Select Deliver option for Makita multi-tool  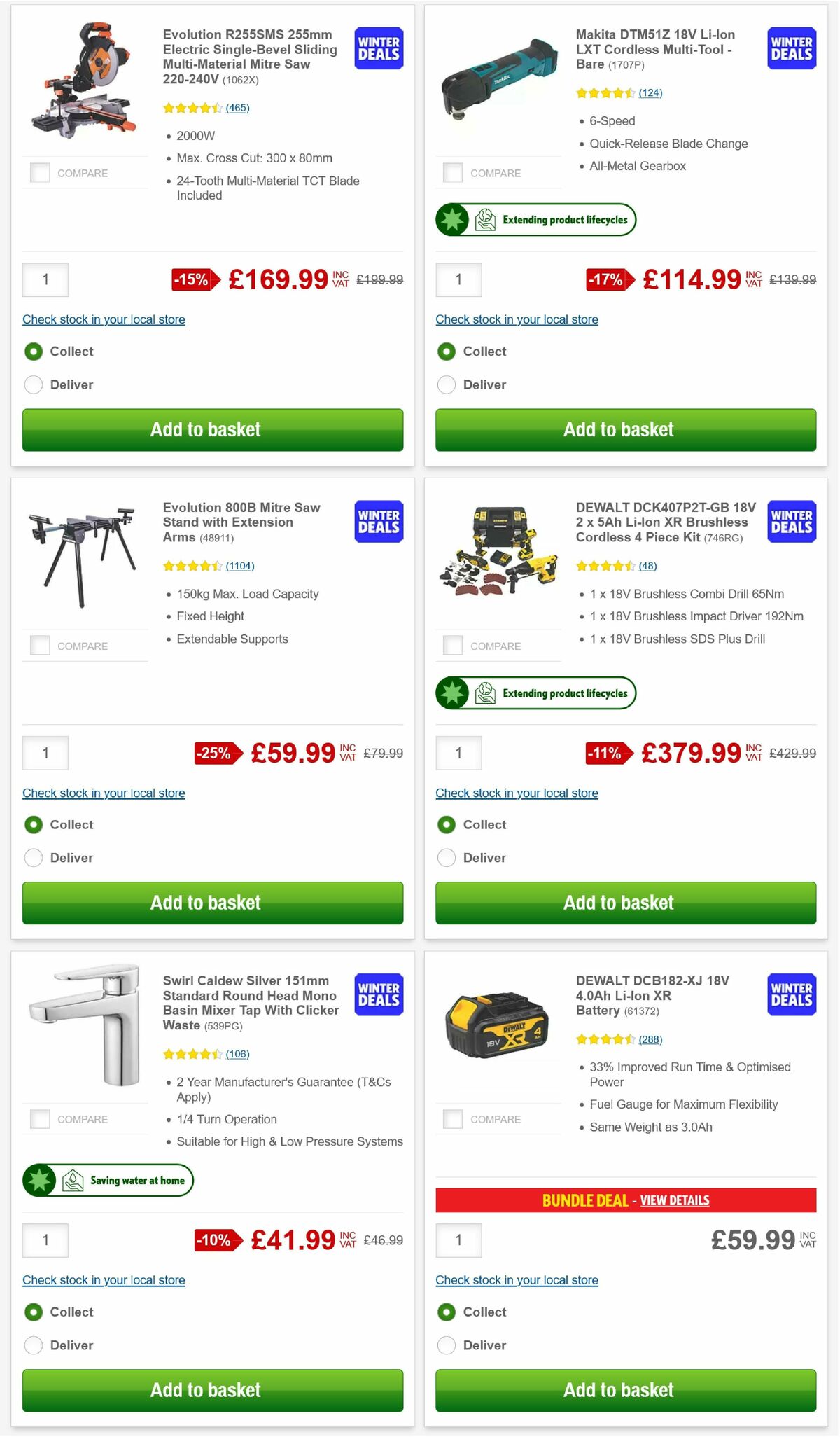pos(447,384)
